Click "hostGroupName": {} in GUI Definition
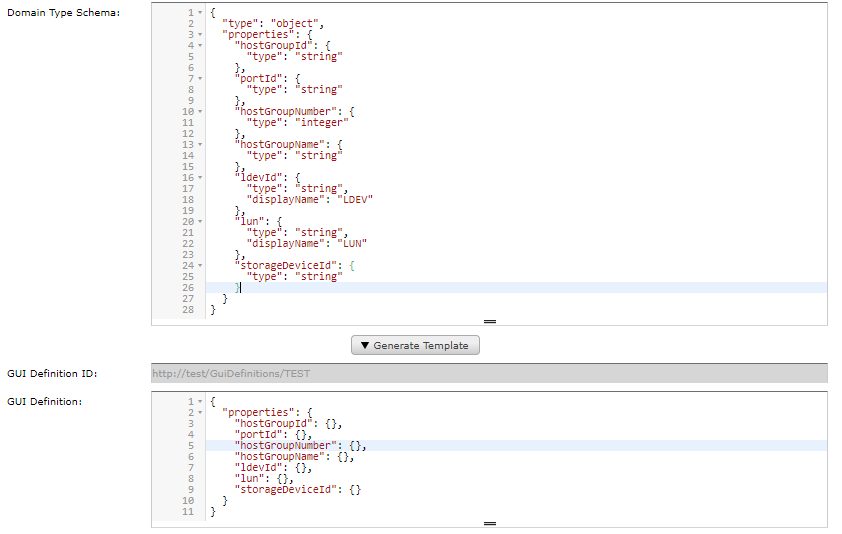This screenshot has height=534, width=842. click(294, 457)
